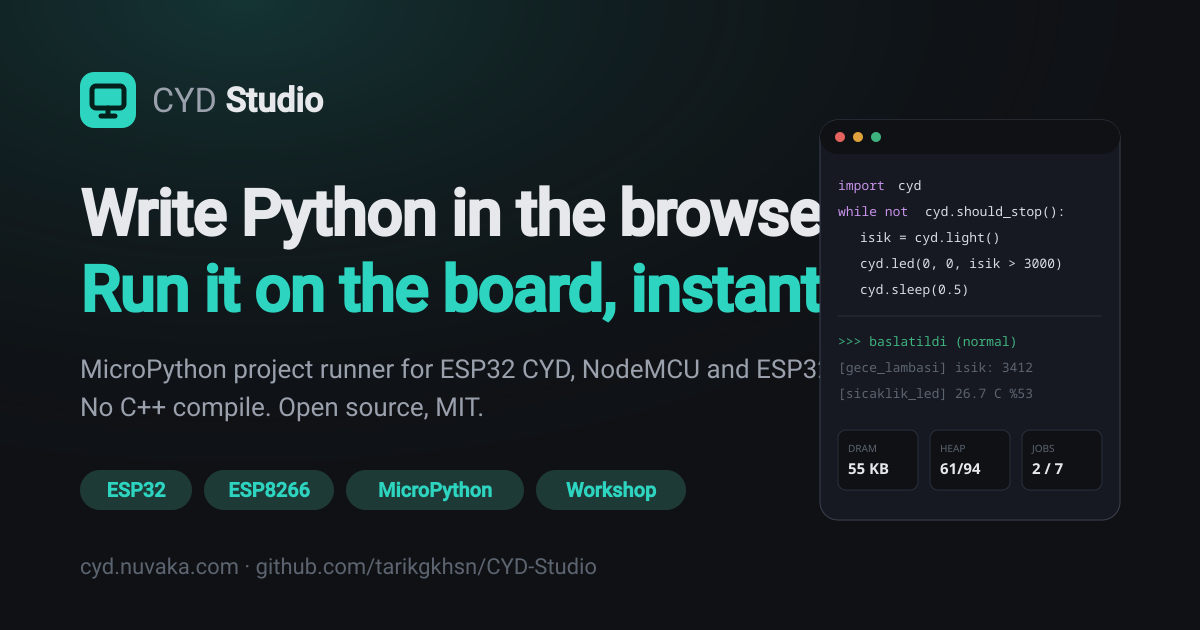The width and height of the screenshot is (1200, 630).
Task: Click the DRAM 55 KB stat card
Action: (x=878, y=460)
